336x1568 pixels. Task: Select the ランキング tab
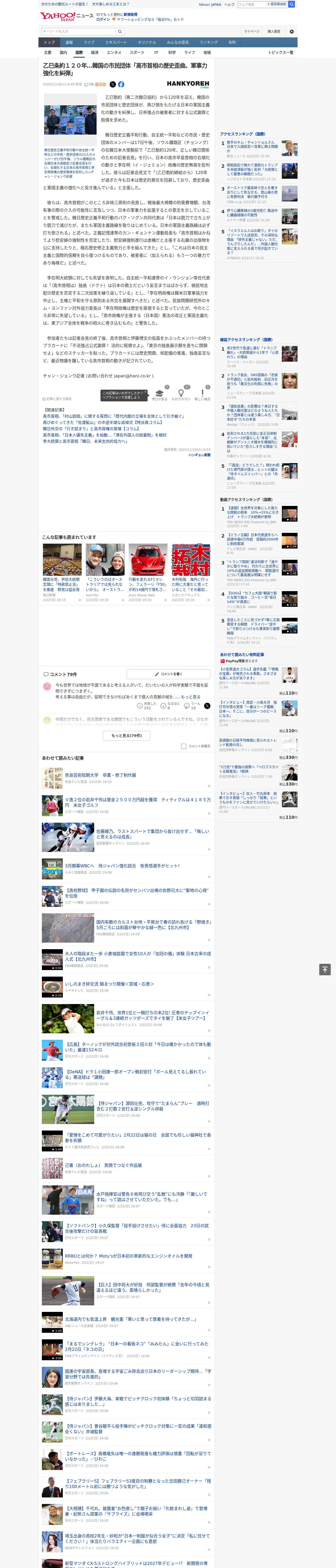point(209,43)
